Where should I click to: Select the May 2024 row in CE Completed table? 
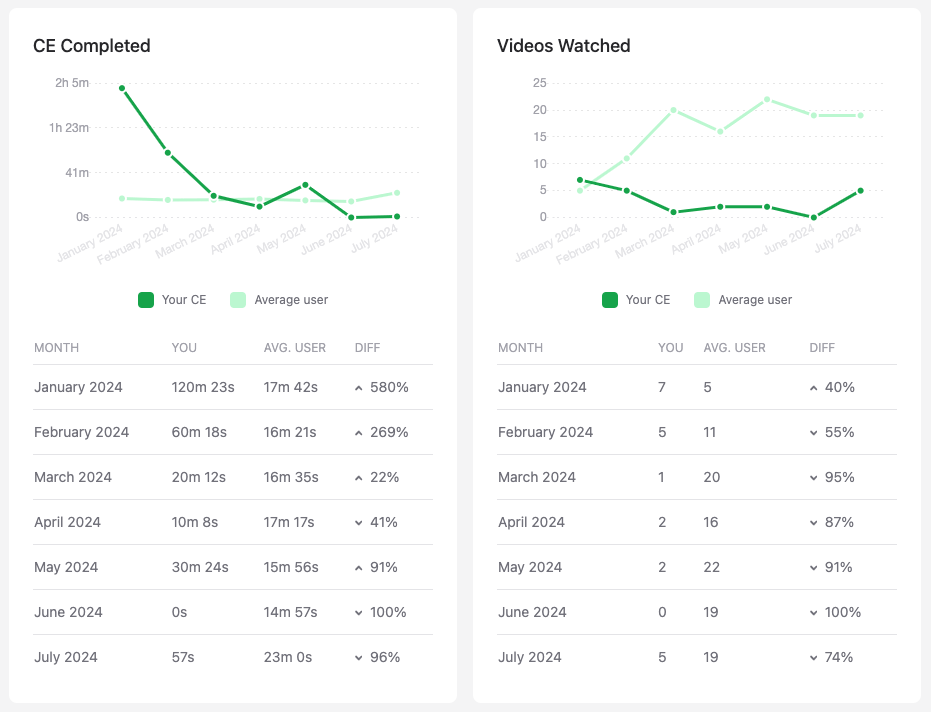pos(233,567)
